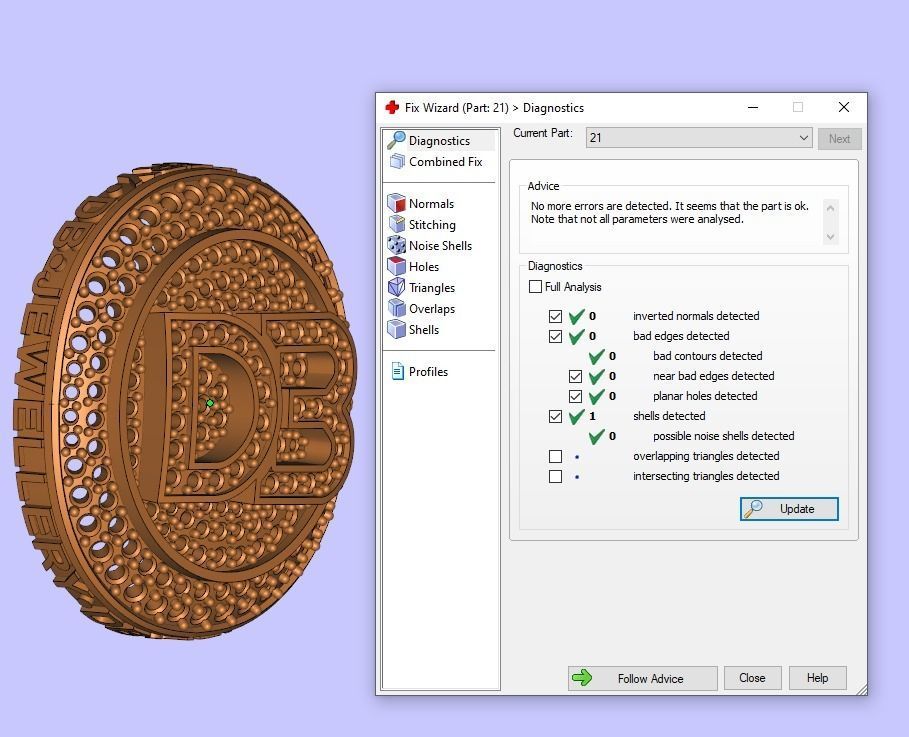The height and width of the screenshot is (737, 909).
Task: Click the red cross Fix Wizard icon
Action: tap(392, 107)
